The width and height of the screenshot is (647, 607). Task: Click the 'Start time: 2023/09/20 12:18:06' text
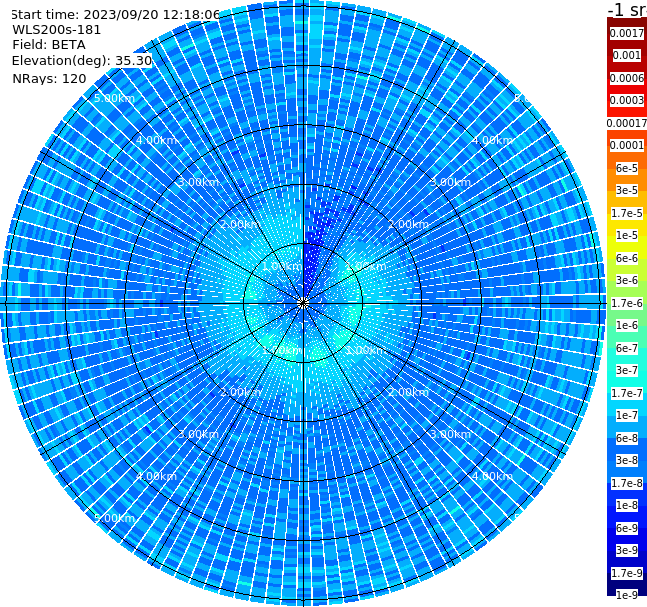tap(116, 15)
